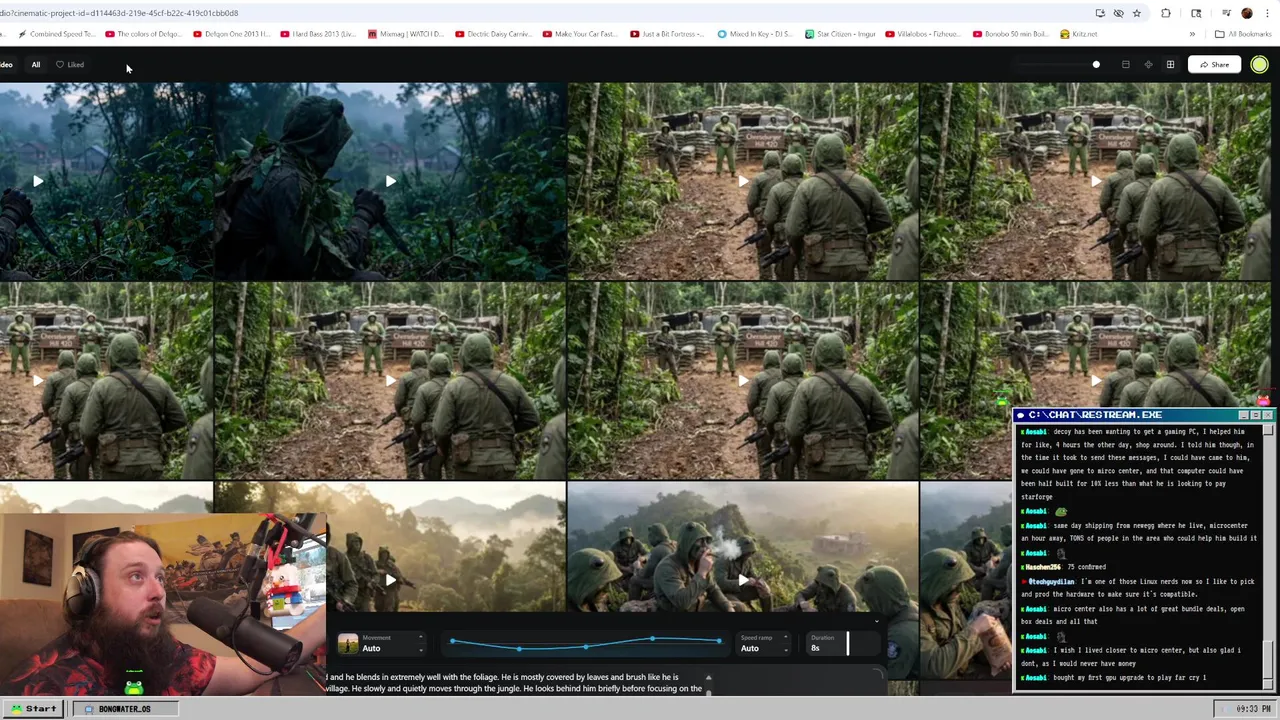
Task: Open the Chrome extensions puzzle icon
Action: (1166, 13)
